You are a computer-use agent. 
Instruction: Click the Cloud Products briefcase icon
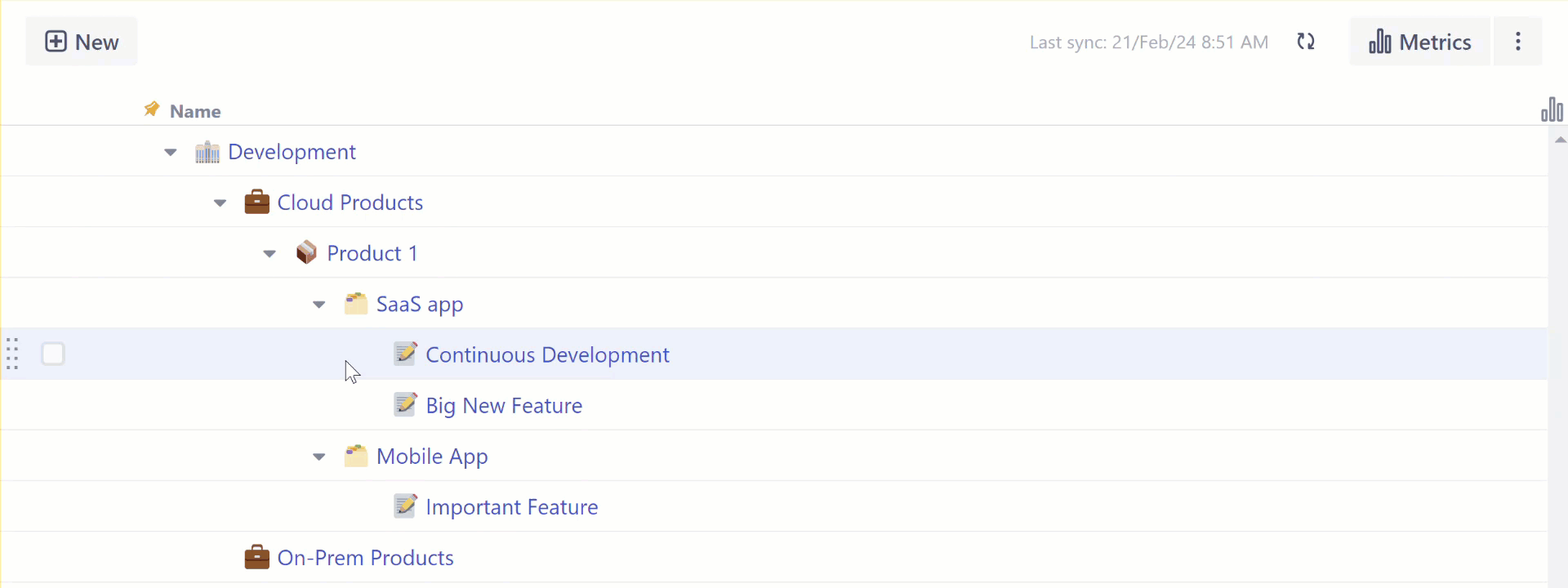(256, 203)
